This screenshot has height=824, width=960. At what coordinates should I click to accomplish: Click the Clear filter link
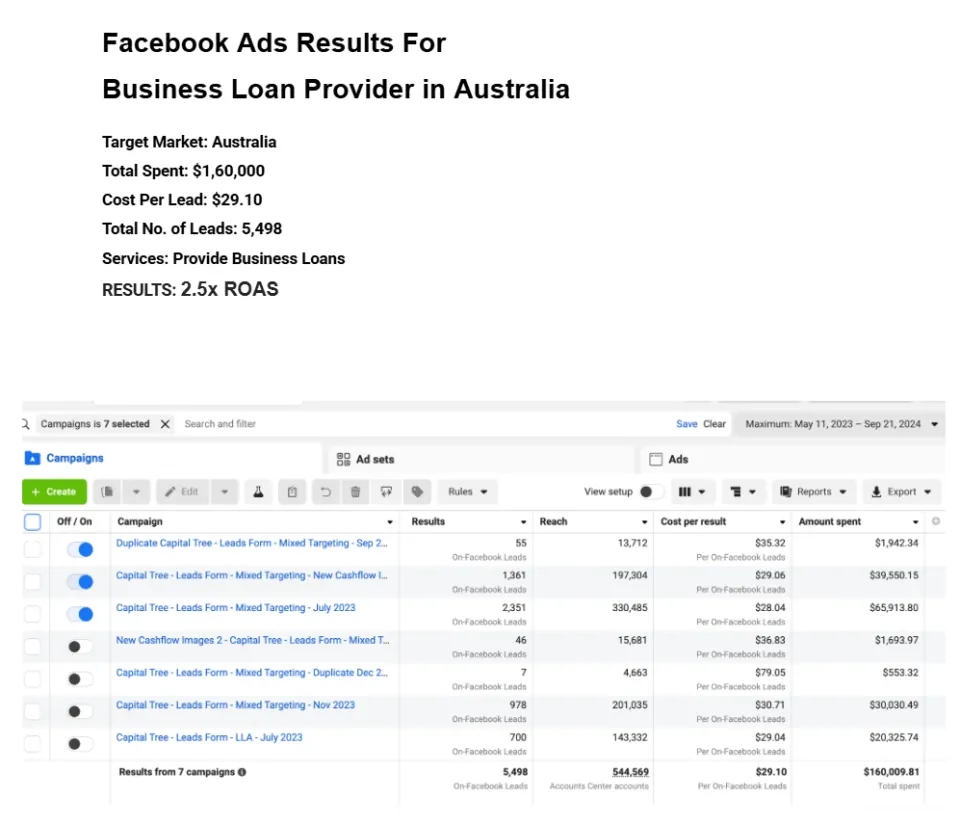tap(714, 424)
